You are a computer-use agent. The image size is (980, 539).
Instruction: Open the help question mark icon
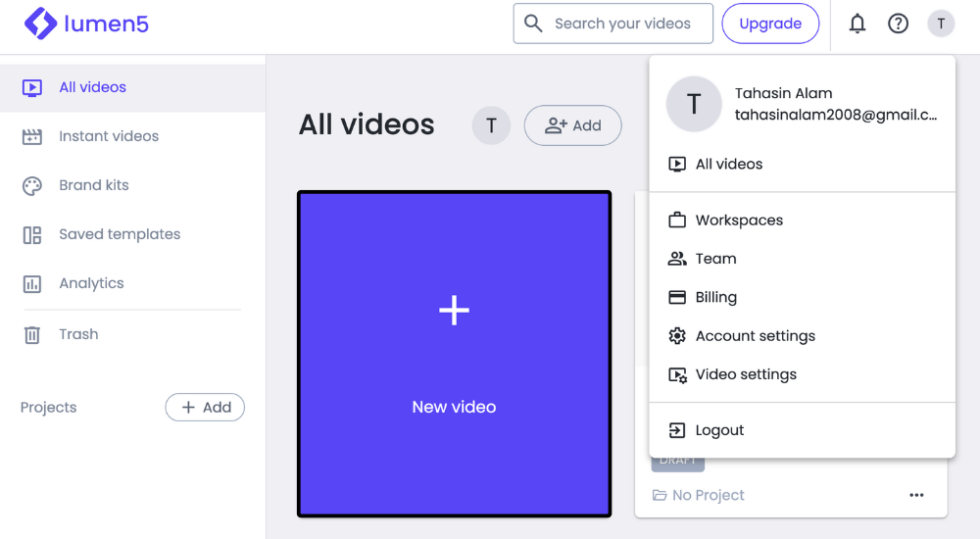tap(898, 24)
